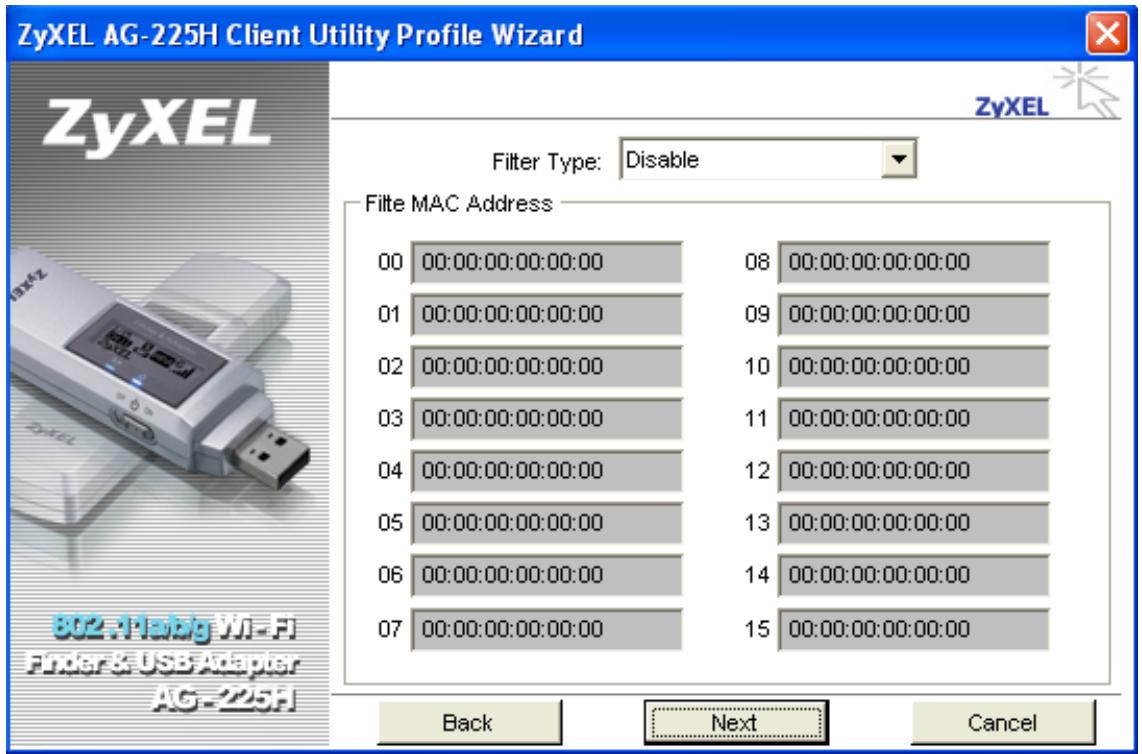The height and width of the screenshot is (754, 1142).
Task: Click MAC address field 05
Action: click(x=547, y=523)
